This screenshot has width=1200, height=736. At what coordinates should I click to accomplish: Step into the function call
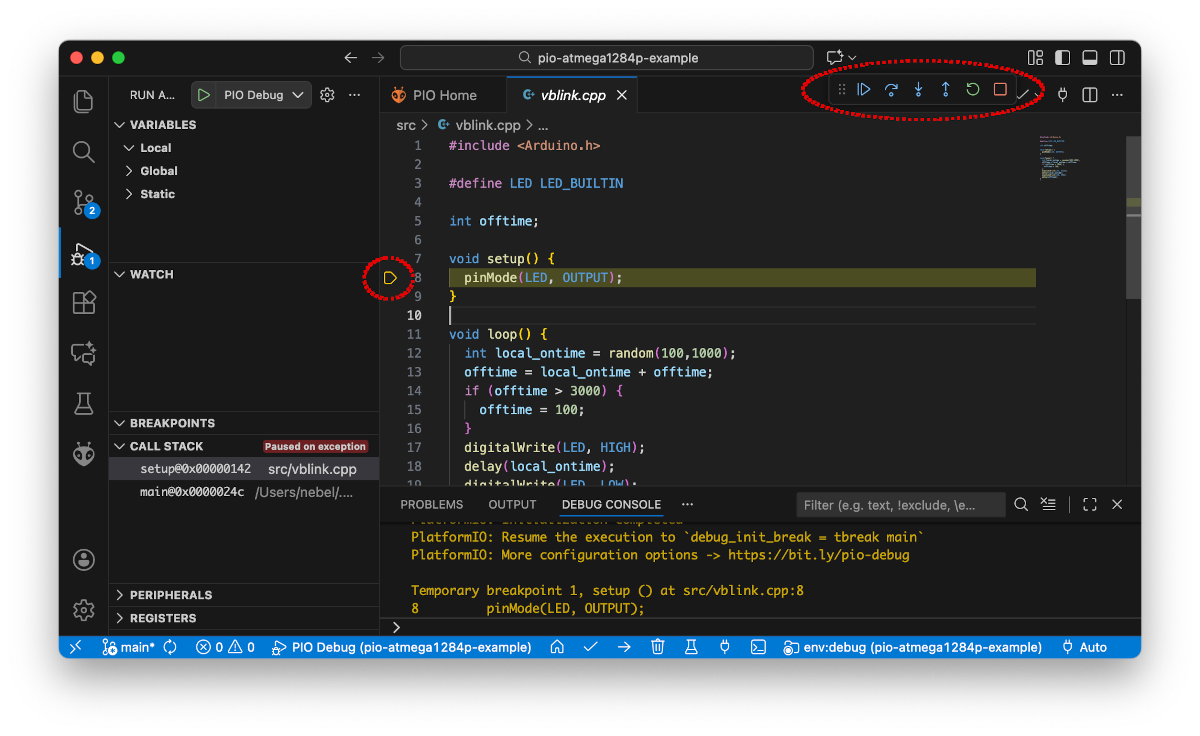(x=918, y=90)
